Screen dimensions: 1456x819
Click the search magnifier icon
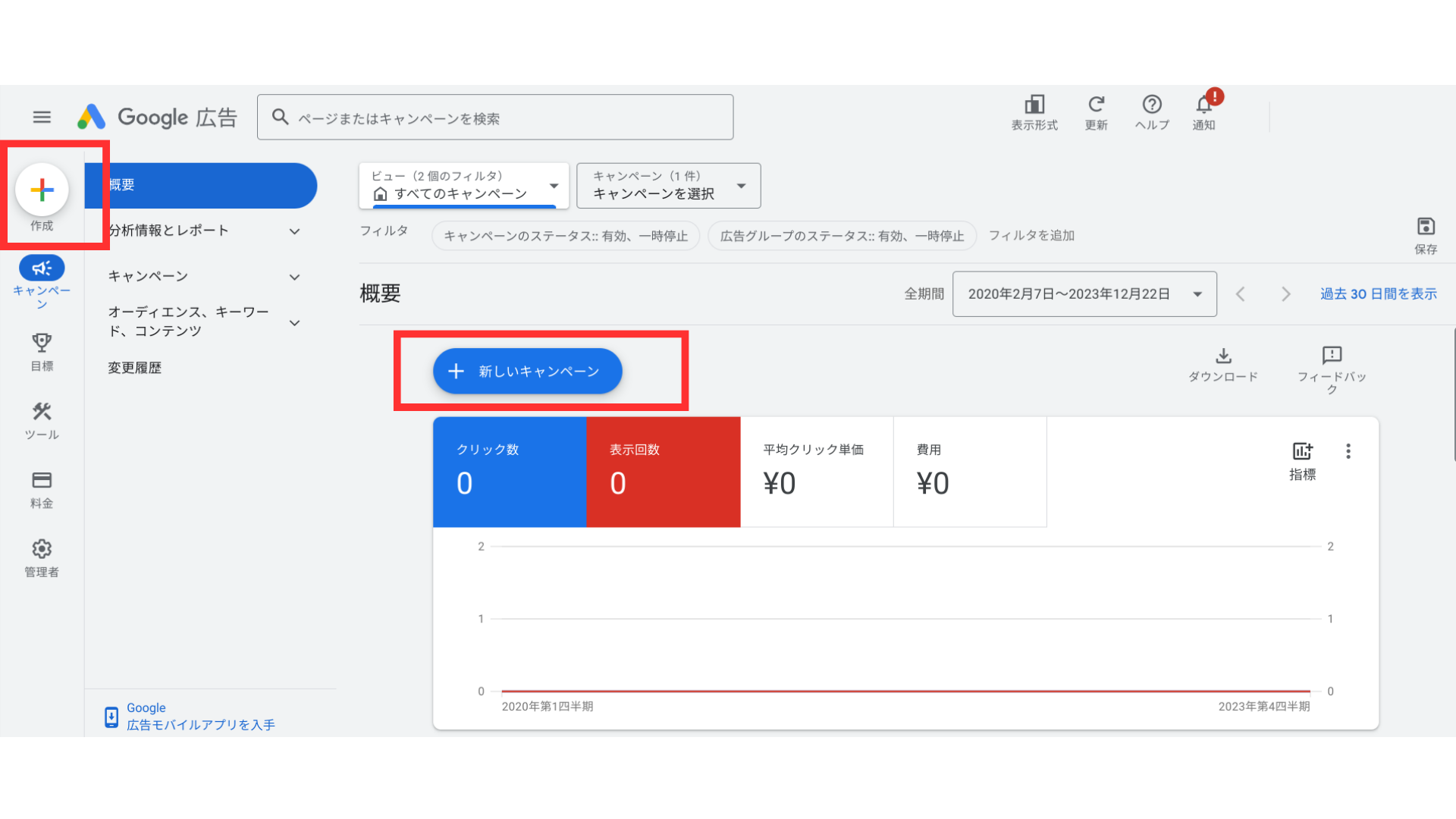(280, 117)
